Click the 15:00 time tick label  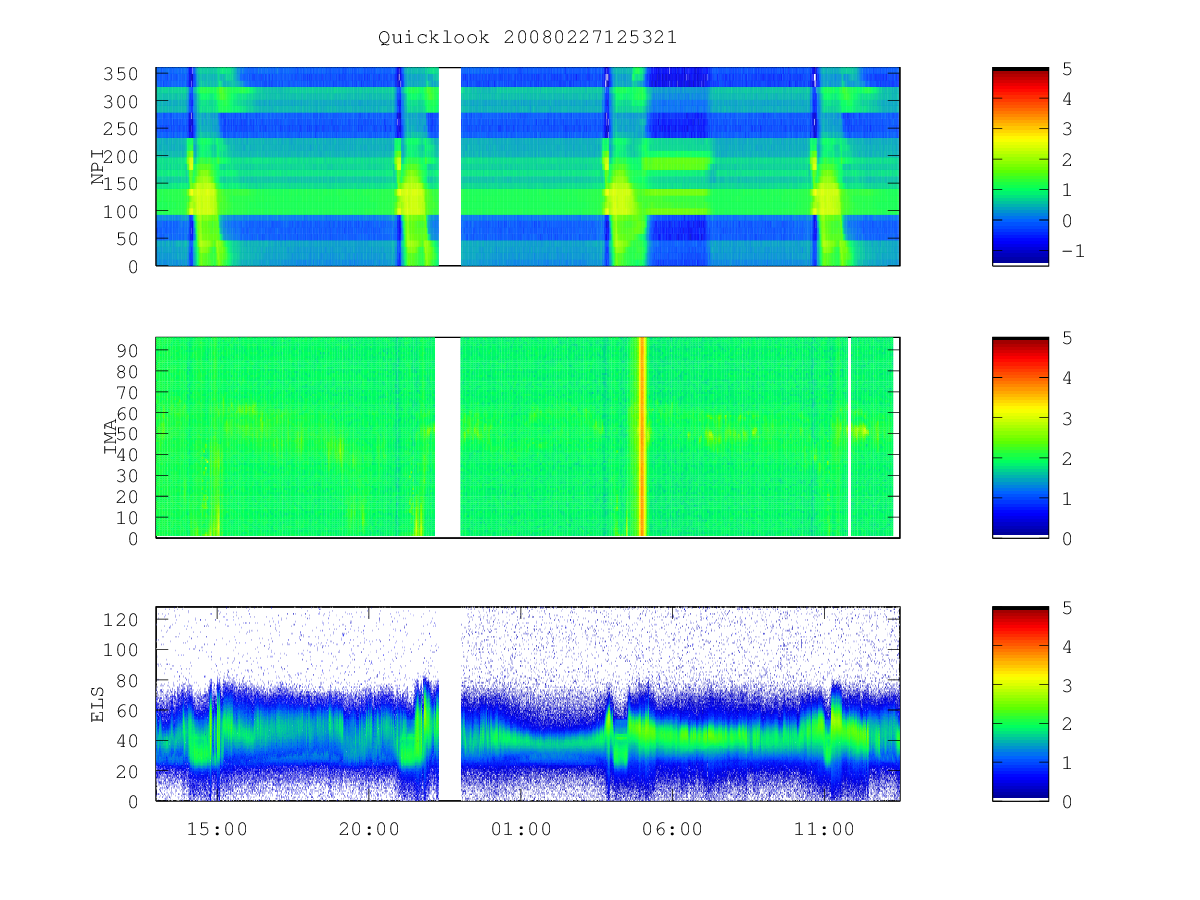pos(217,829)
